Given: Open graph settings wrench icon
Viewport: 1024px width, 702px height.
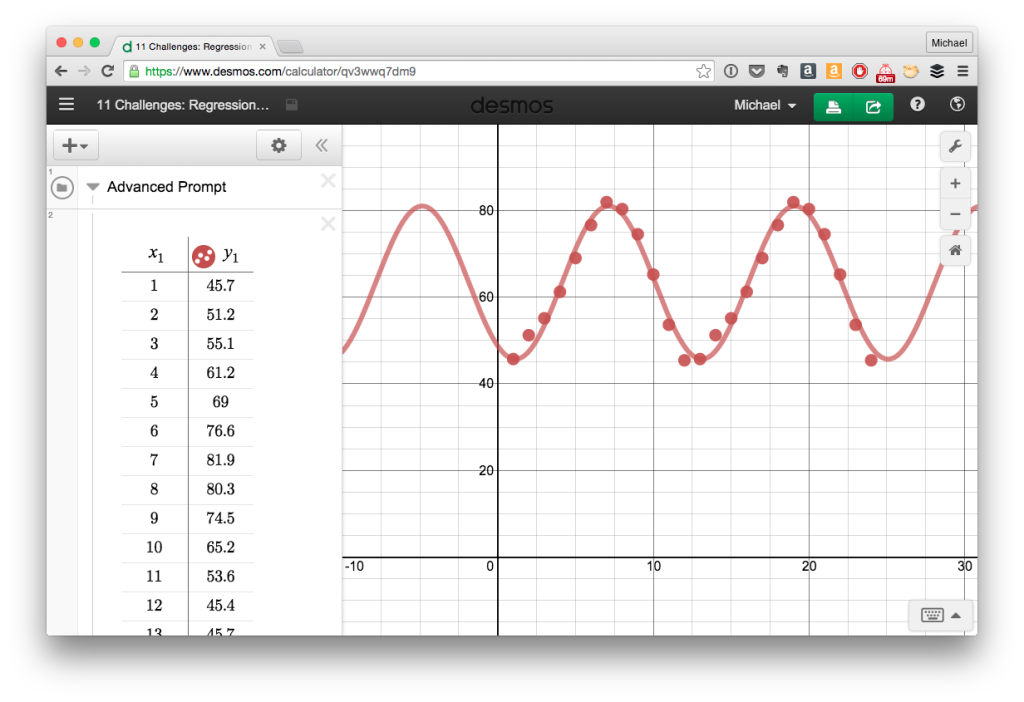Looking at the screenshot, I should pos(955,148).
